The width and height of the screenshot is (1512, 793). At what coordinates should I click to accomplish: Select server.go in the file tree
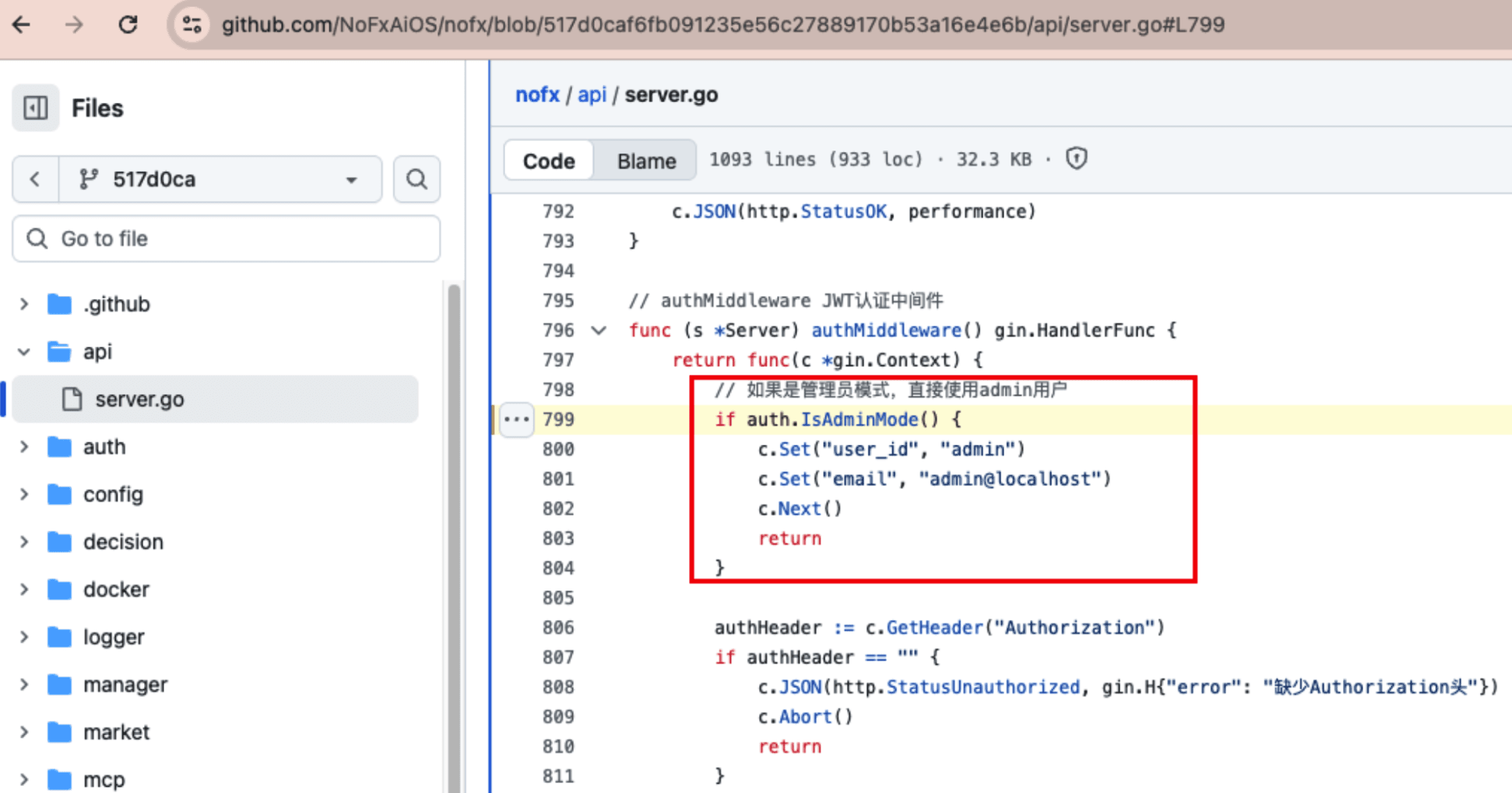tap(139, 399)
